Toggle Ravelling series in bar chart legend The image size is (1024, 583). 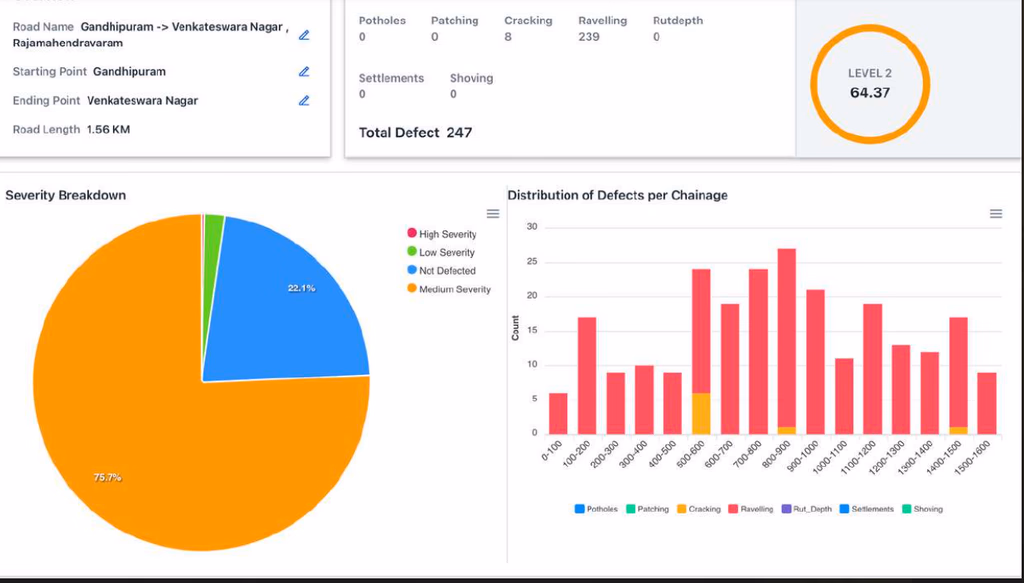click(x=751, y=509)
